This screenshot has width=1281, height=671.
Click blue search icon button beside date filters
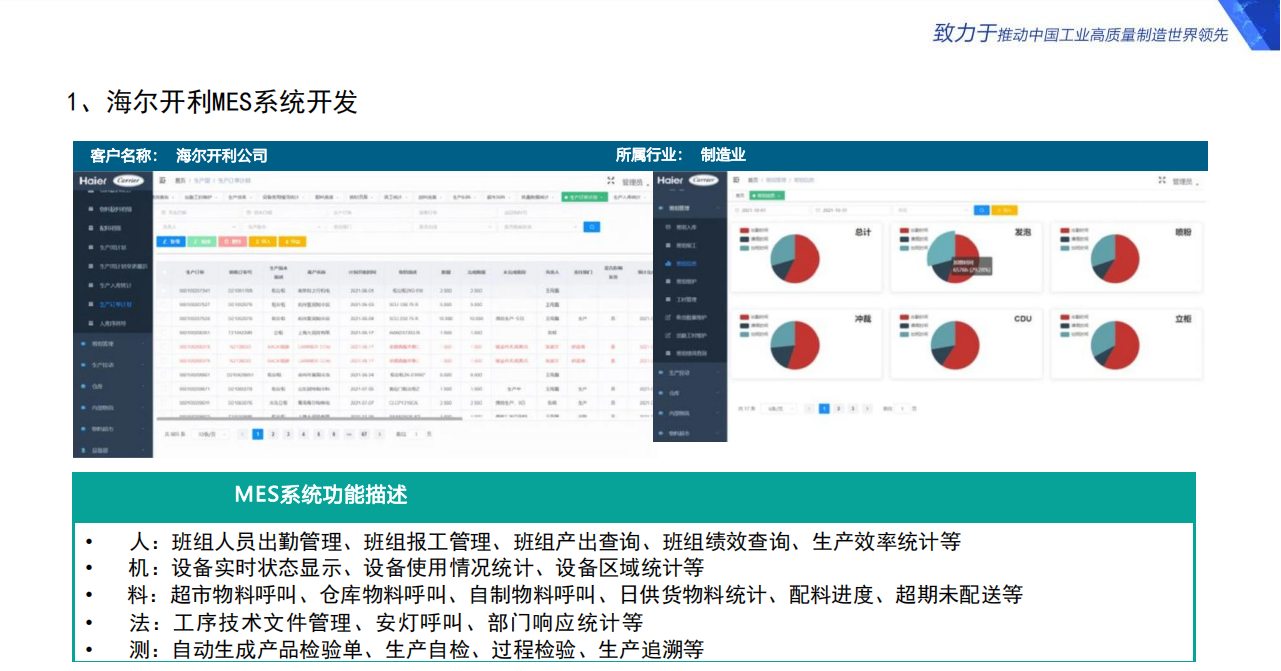point(982,210)
